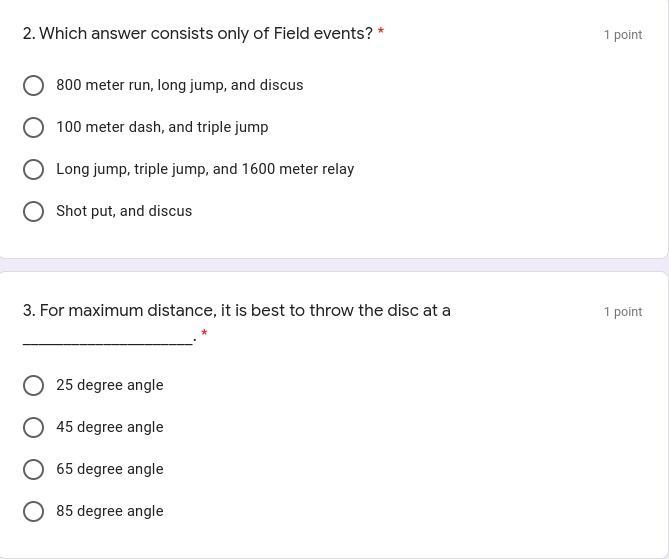
Task: Click the '45 degree angle' label text
Action: pyautogui.click(x=110, y=427)
